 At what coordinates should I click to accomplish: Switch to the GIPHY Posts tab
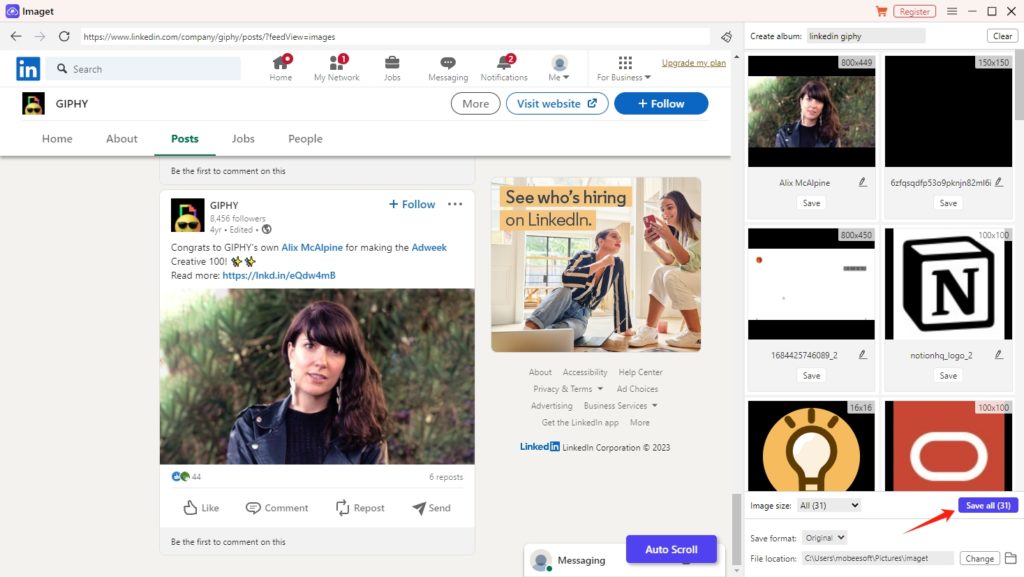coord(184,139)
